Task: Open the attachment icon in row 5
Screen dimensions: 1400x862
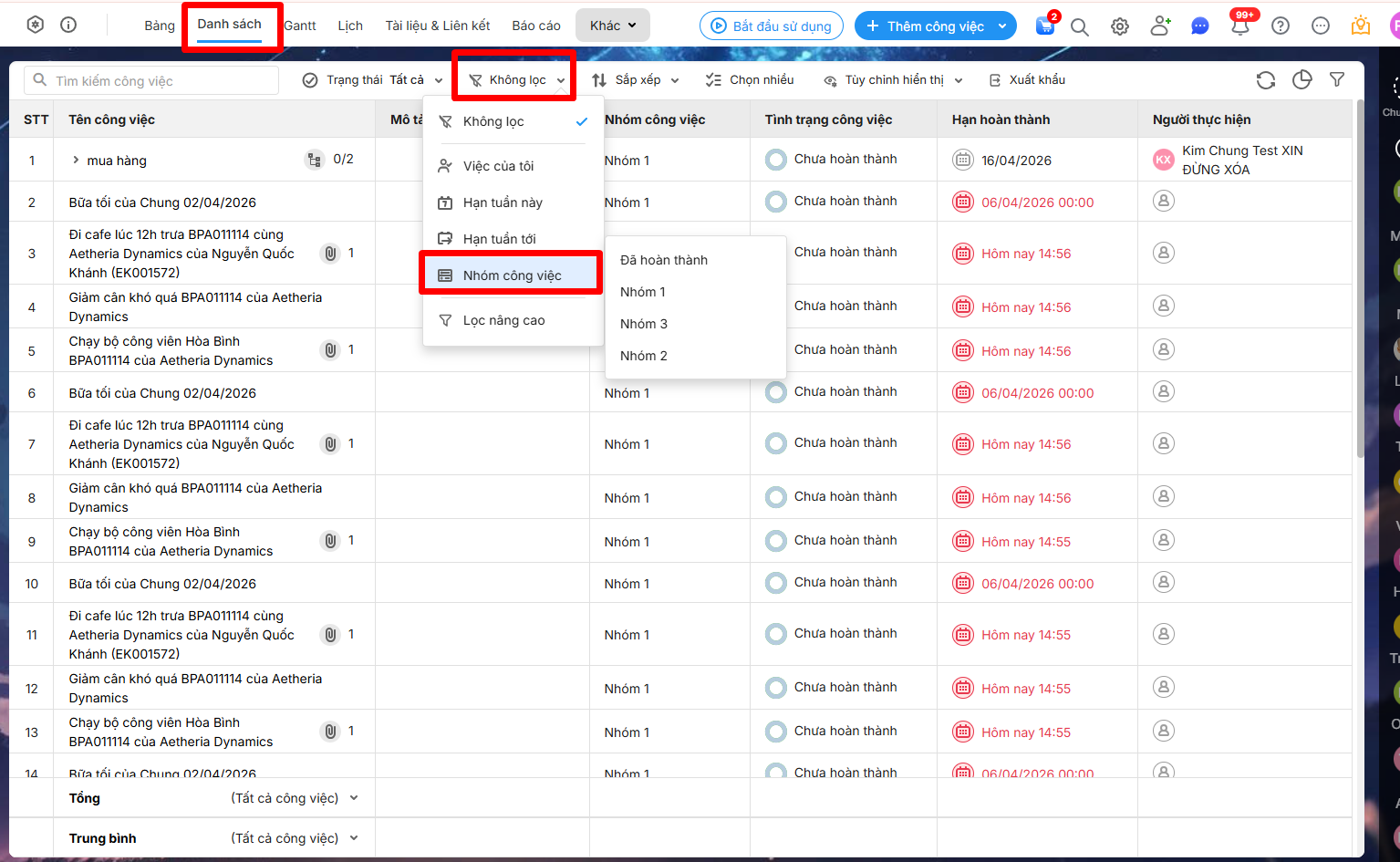Action: coord(331,350)
